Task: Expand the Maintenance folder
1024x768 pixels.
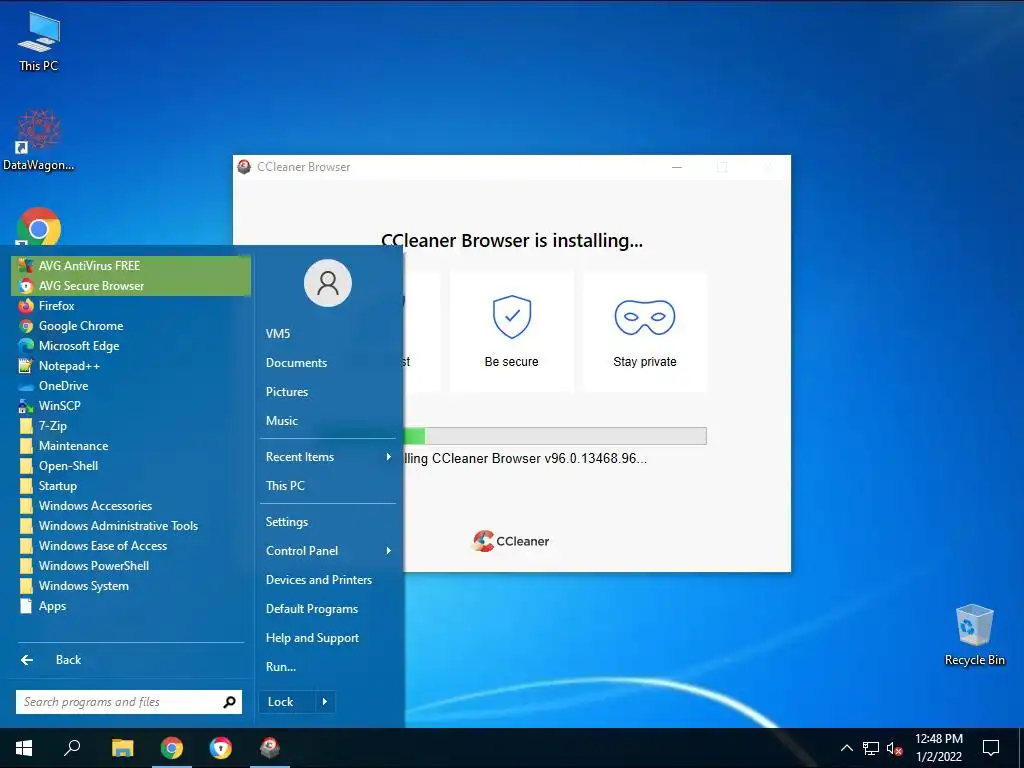Action: pos(131,446)
